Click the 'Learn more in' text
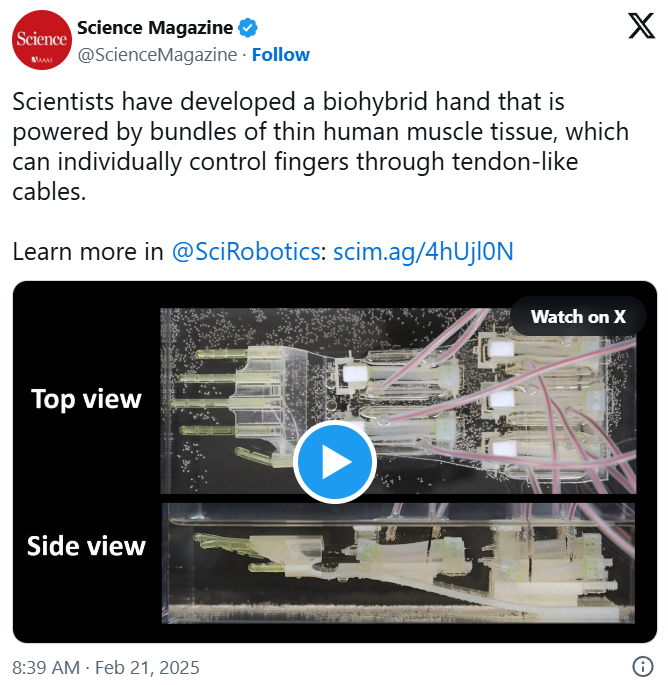Screen dimensions: 668x685 point(87,252)
